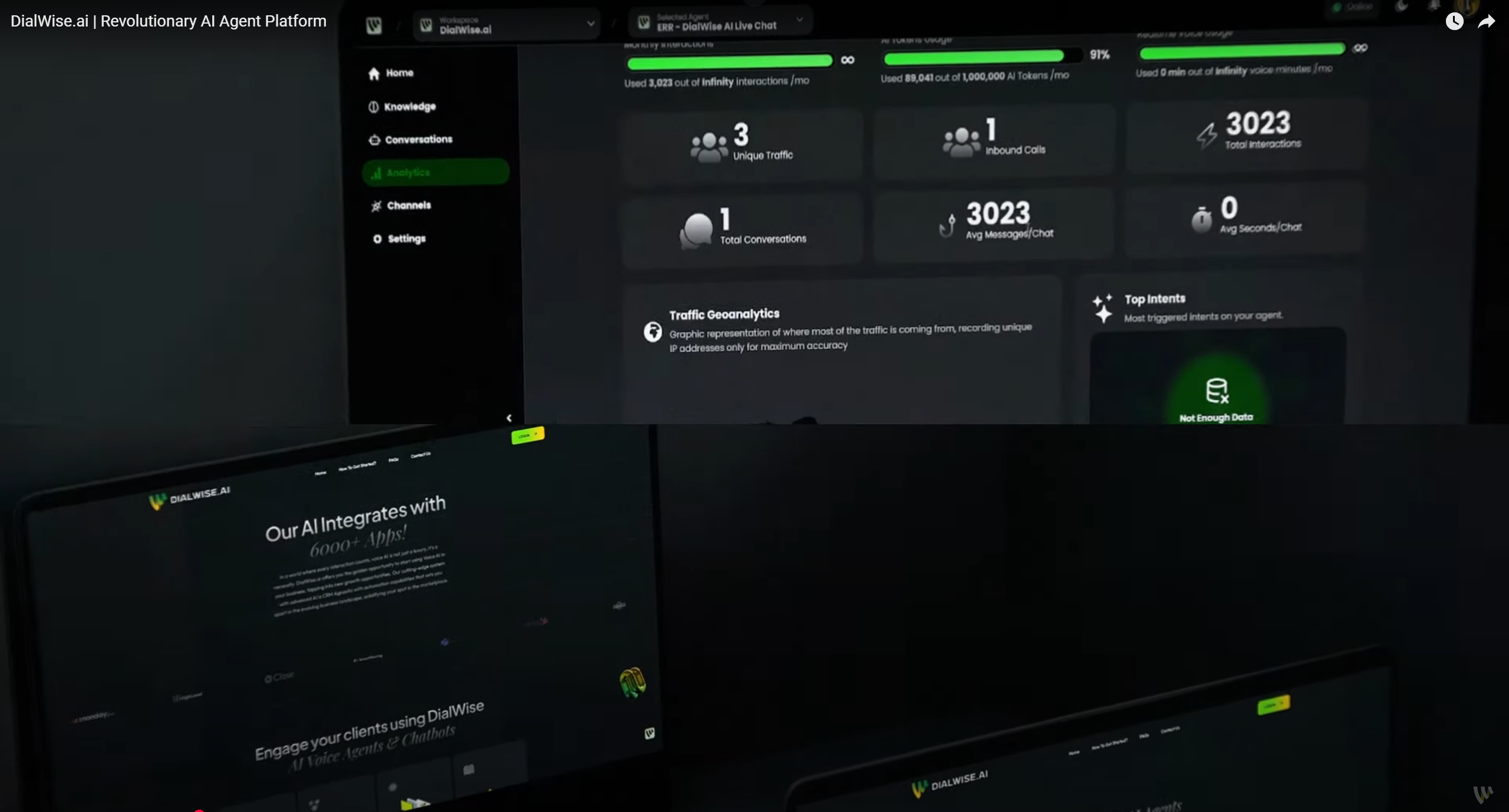Click the infinity icon beside the monthly interactions bar
Viewport: 1509px width, 812px height.
[847, 60]
